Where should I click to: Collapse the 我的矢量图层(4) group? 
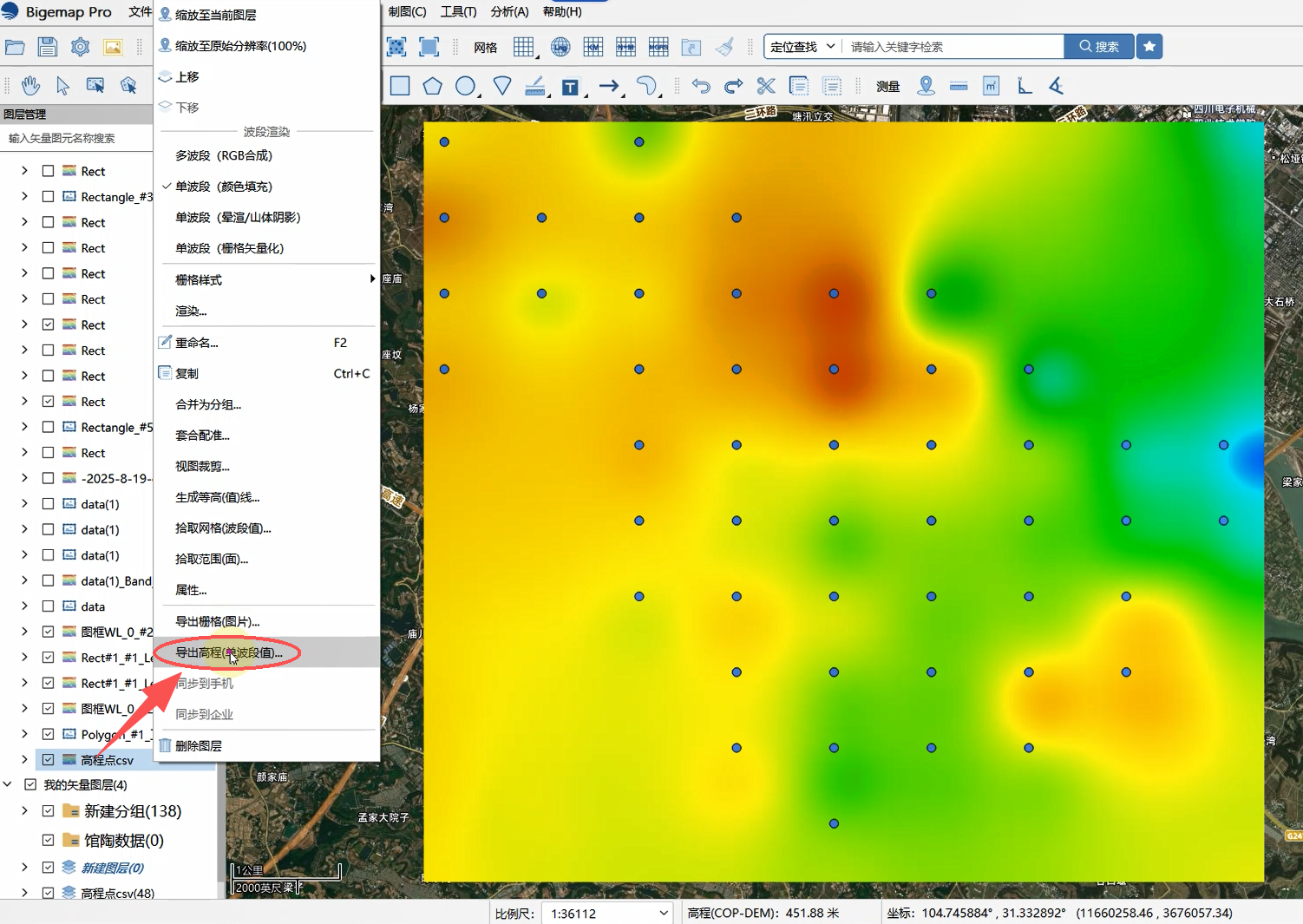pos(8,784)
